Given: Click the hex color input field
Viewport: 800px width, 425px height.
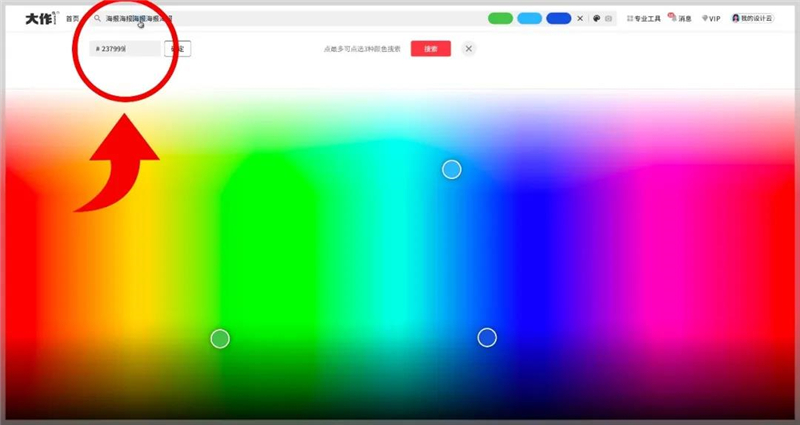Looking at the screenshot, I should tap(126, 49).
